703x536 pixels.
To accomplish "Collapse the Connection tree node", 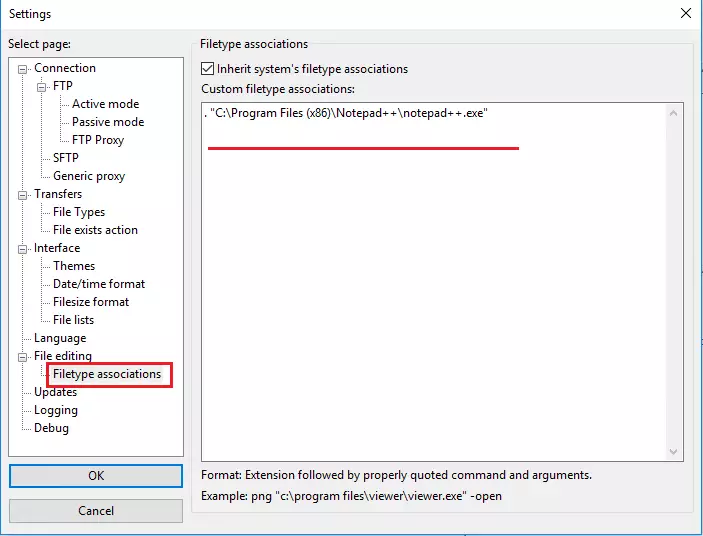I will coord(22,69).
